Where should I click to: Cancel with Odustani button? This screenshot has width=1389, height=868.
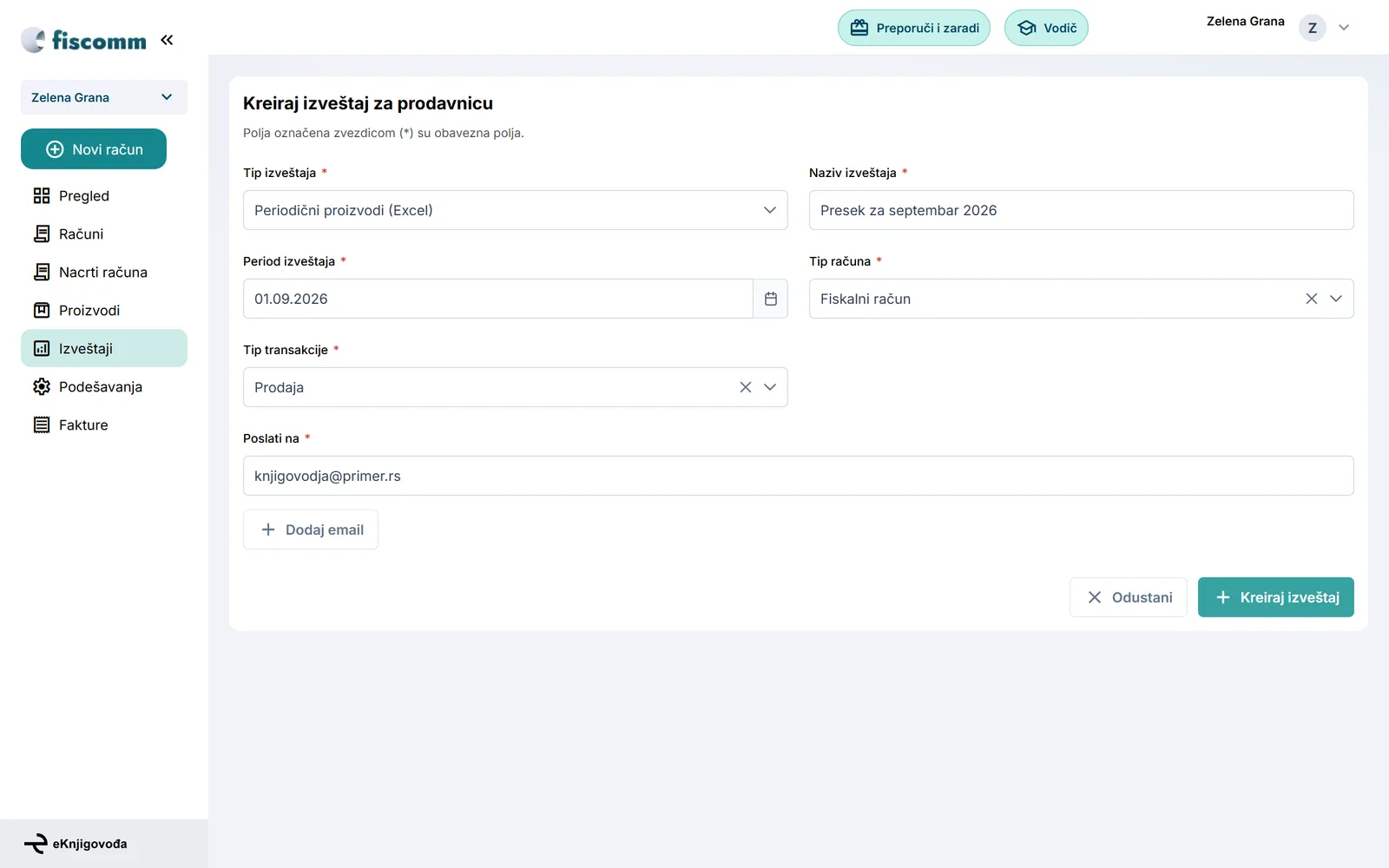click(x=1129, y=597)
